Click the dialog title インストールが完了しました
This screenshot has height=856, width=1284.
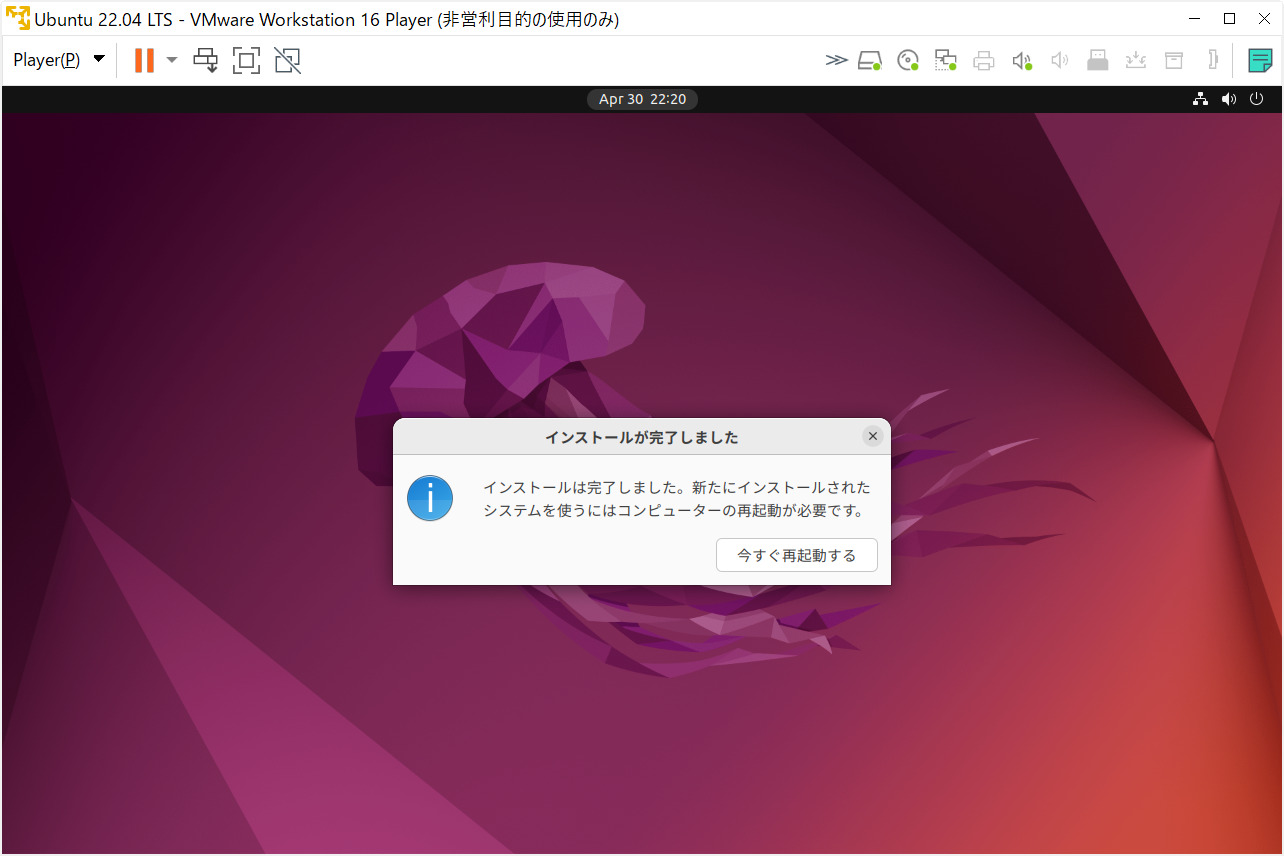[642, 437]
